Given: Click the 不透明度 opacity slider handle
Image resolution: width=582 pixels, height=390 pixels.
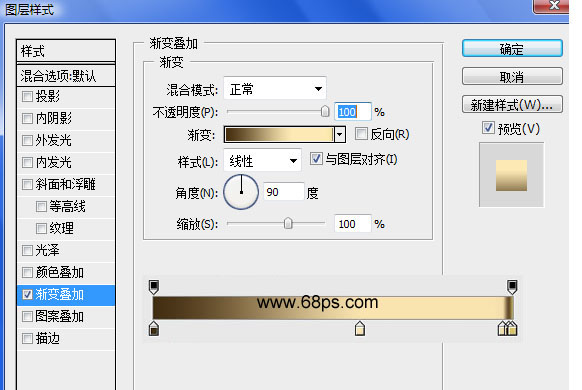Looking at the screenshot, I should (325, 111).
